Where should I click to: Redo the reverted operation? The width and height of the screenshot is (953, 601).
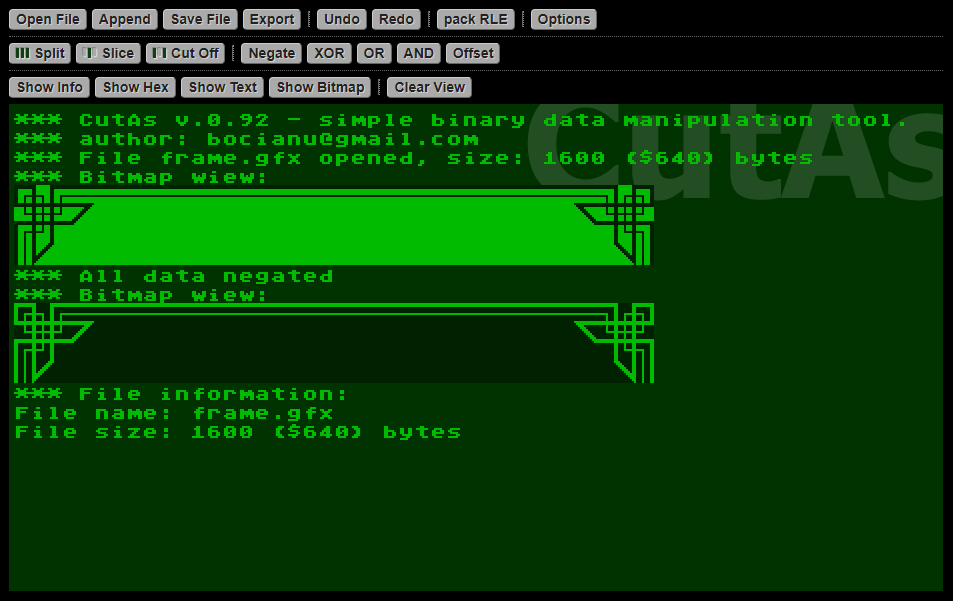396,19
